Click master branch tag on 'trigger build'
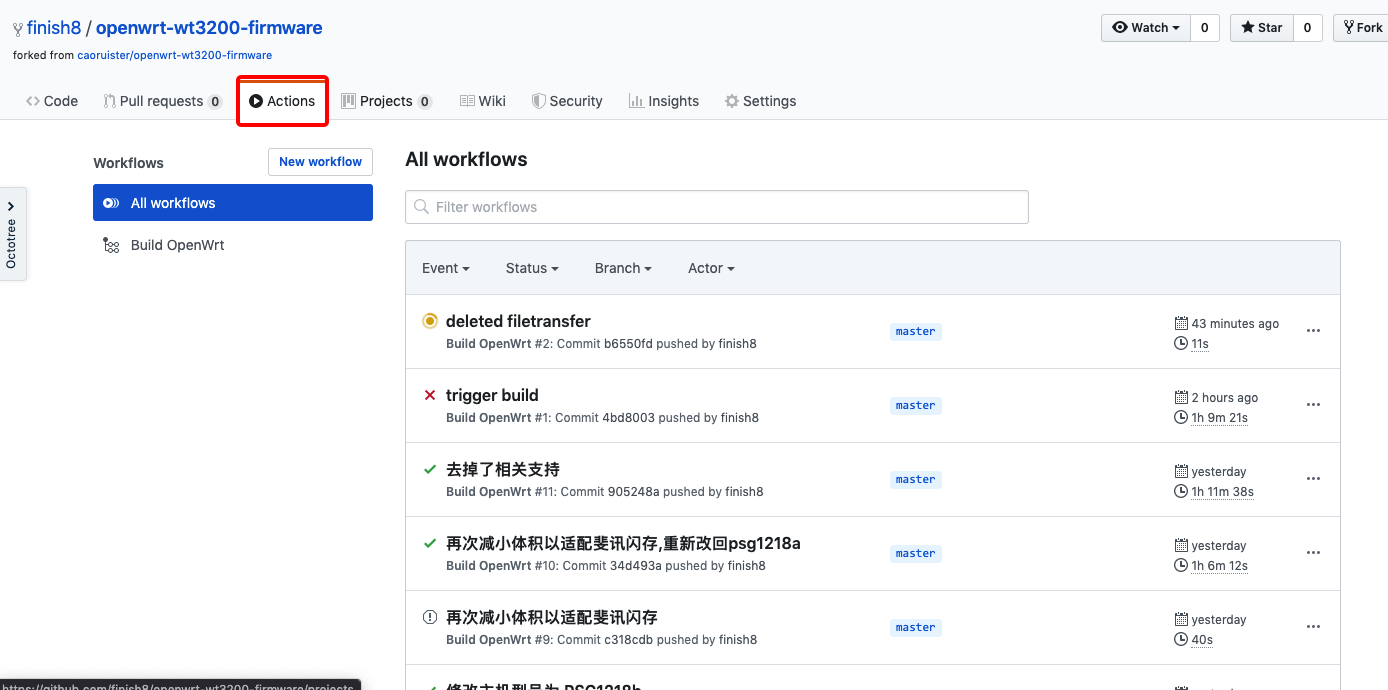 915,405
